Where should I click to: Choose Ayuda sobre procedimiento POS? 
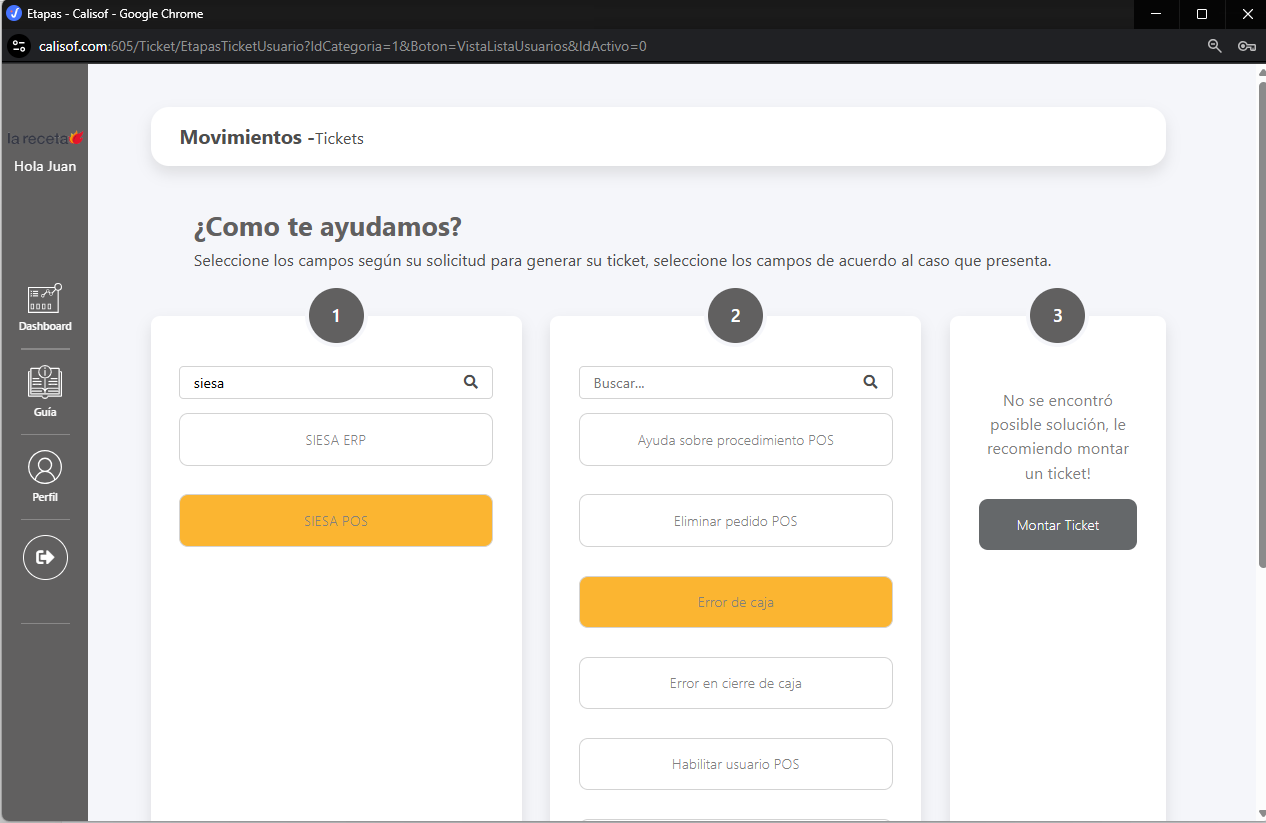pos(736,440)
